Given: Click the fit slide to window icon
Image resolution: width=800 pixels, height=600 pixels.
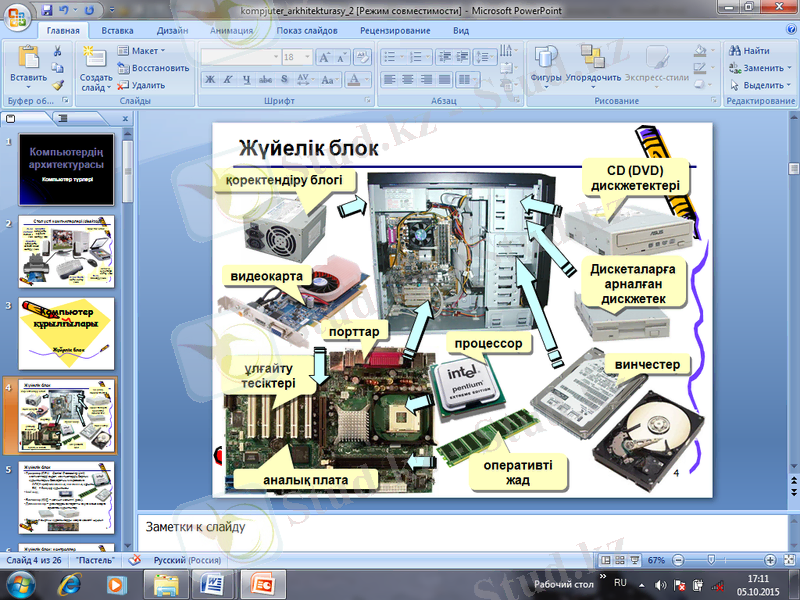Looking at the screenshot, I should click(787, 560).
